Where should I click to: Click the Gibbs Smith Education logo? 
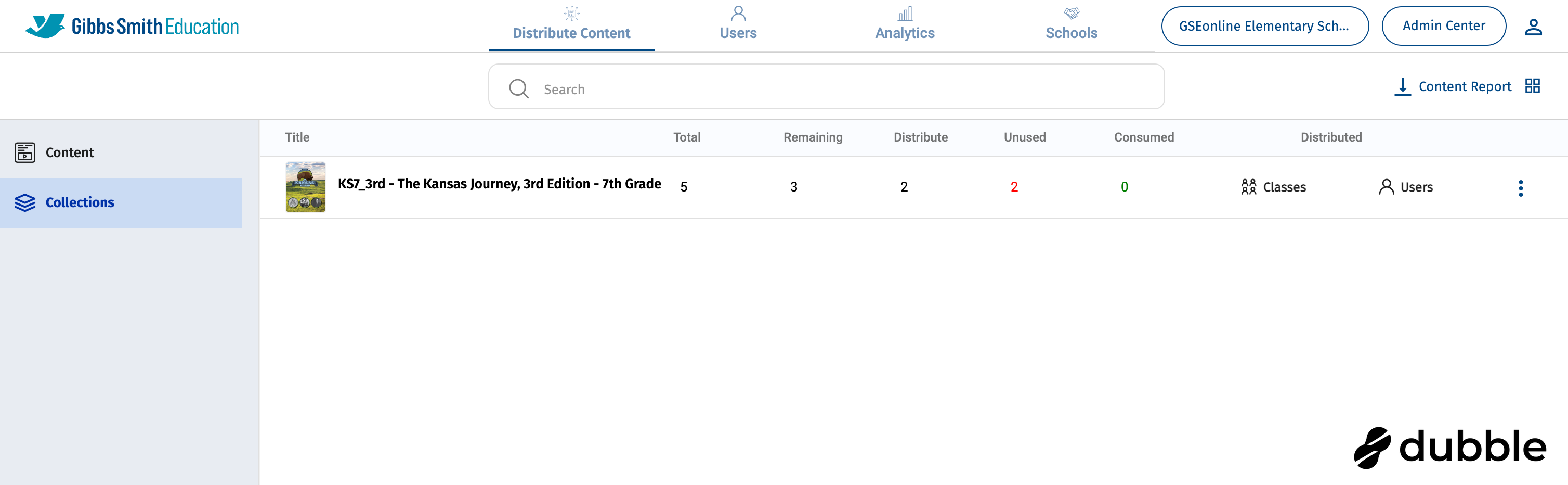click(x=132, y=26)
